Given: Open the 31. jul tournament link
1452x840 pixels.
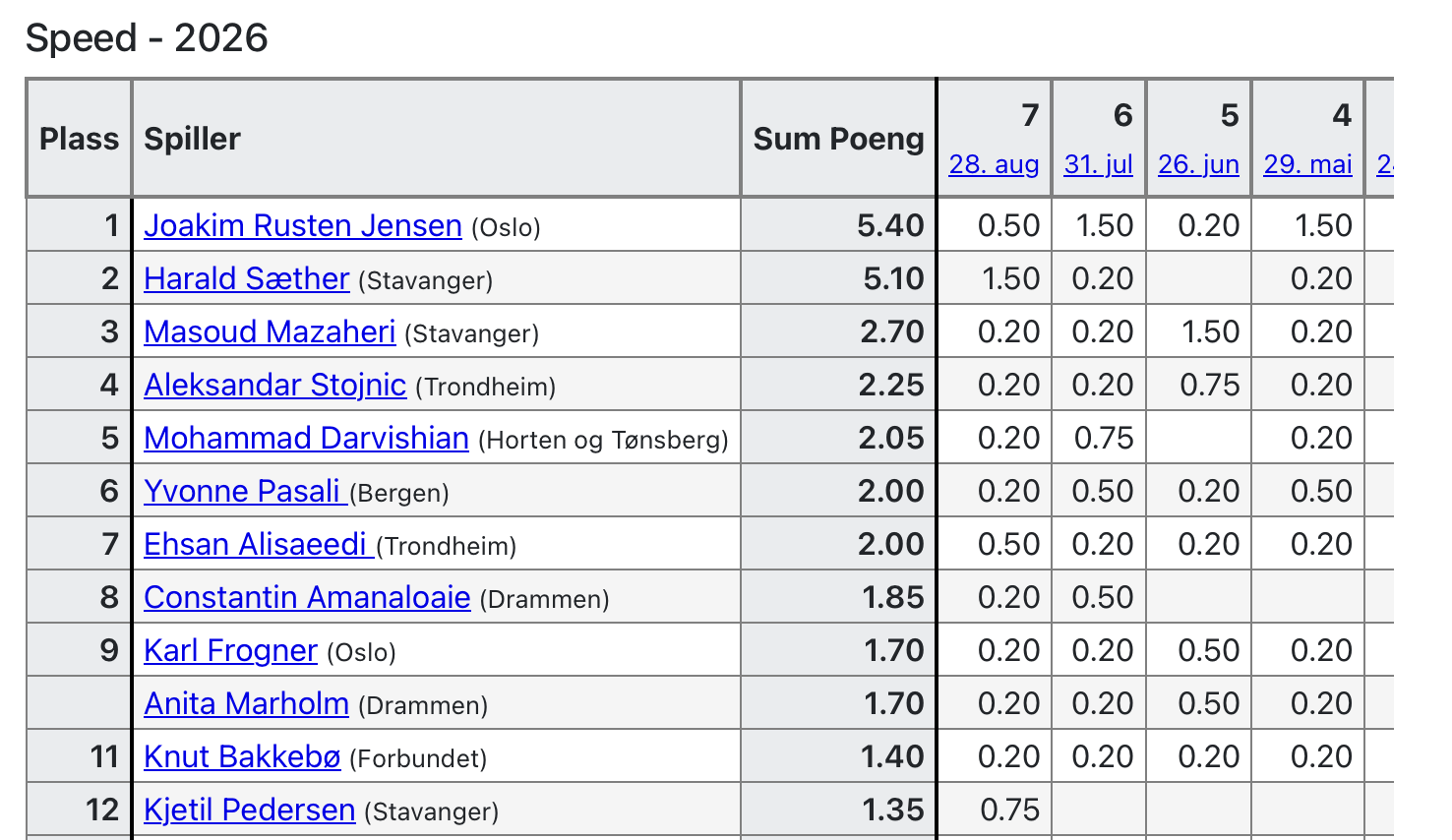Looking at the screenshot, I should point(1099,164).
